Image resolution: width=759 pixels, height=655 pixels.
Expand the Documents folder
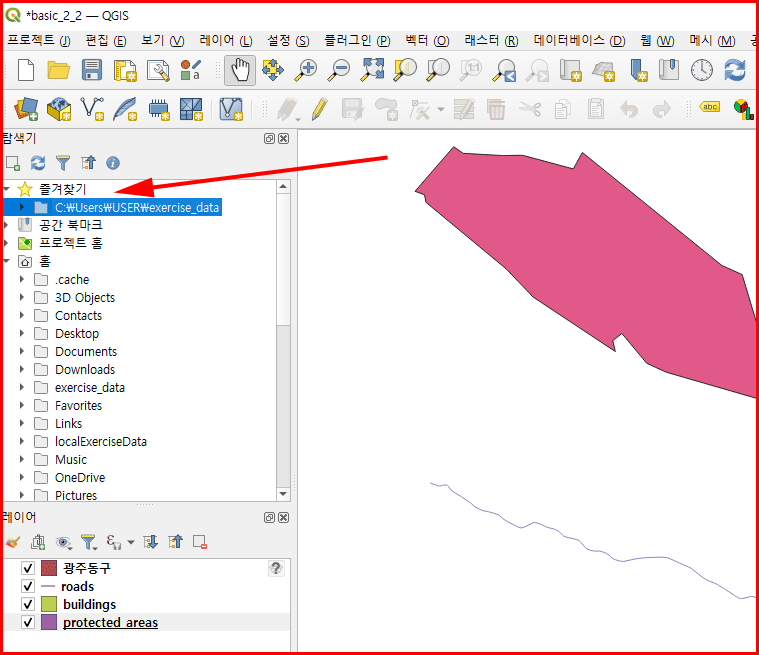click(x=22, y=351)
